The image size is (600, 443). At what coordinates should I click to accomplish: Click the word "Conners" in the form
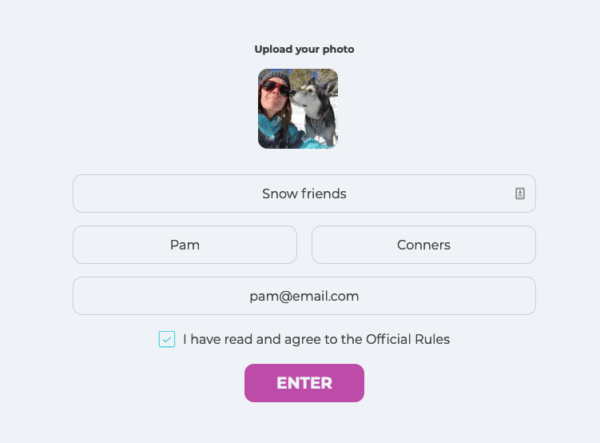coord(423,245)
